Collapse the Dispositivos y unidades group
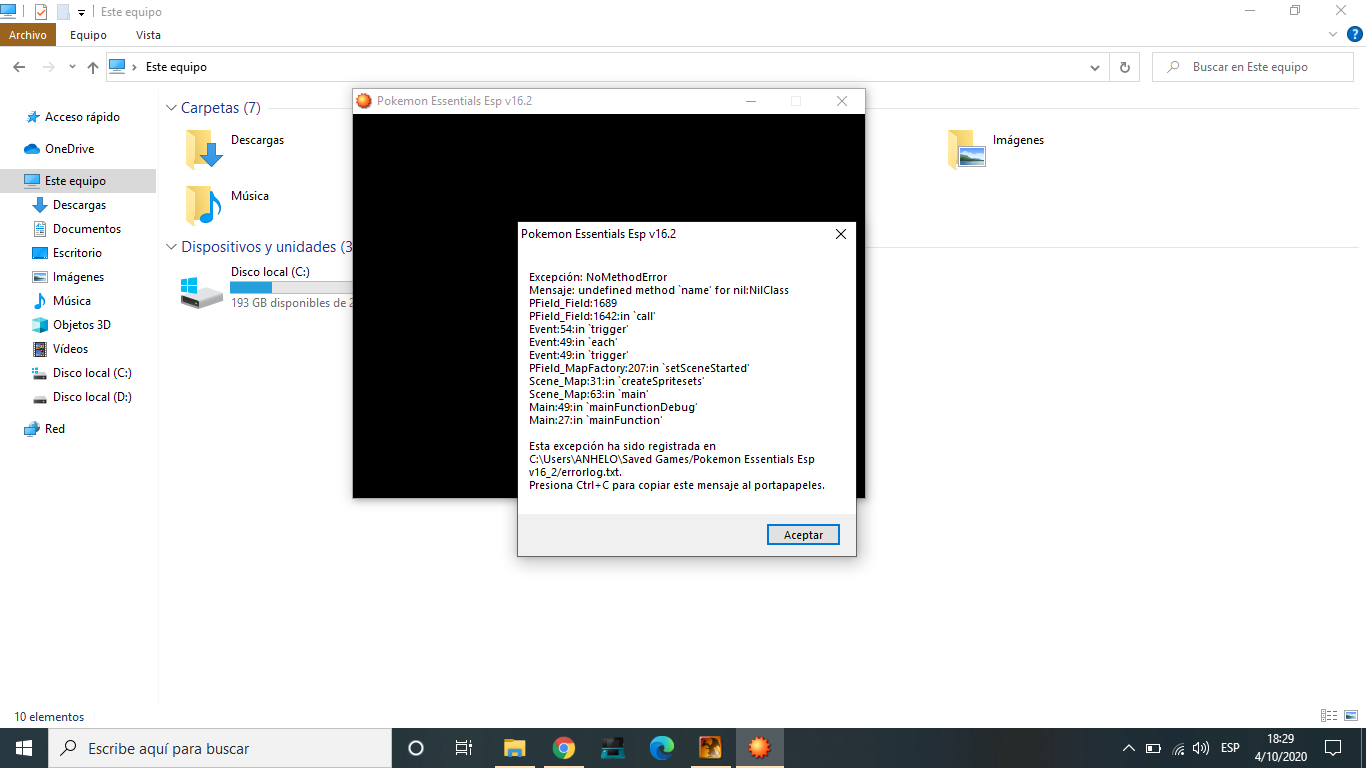 (171, 247)
